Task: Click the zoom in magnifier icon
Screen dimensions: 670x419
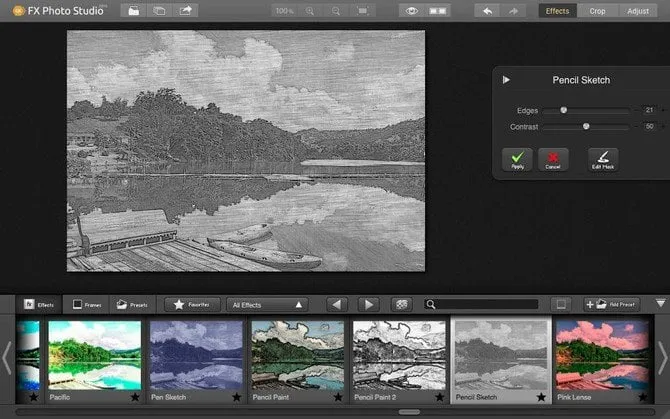Action: 310,11
